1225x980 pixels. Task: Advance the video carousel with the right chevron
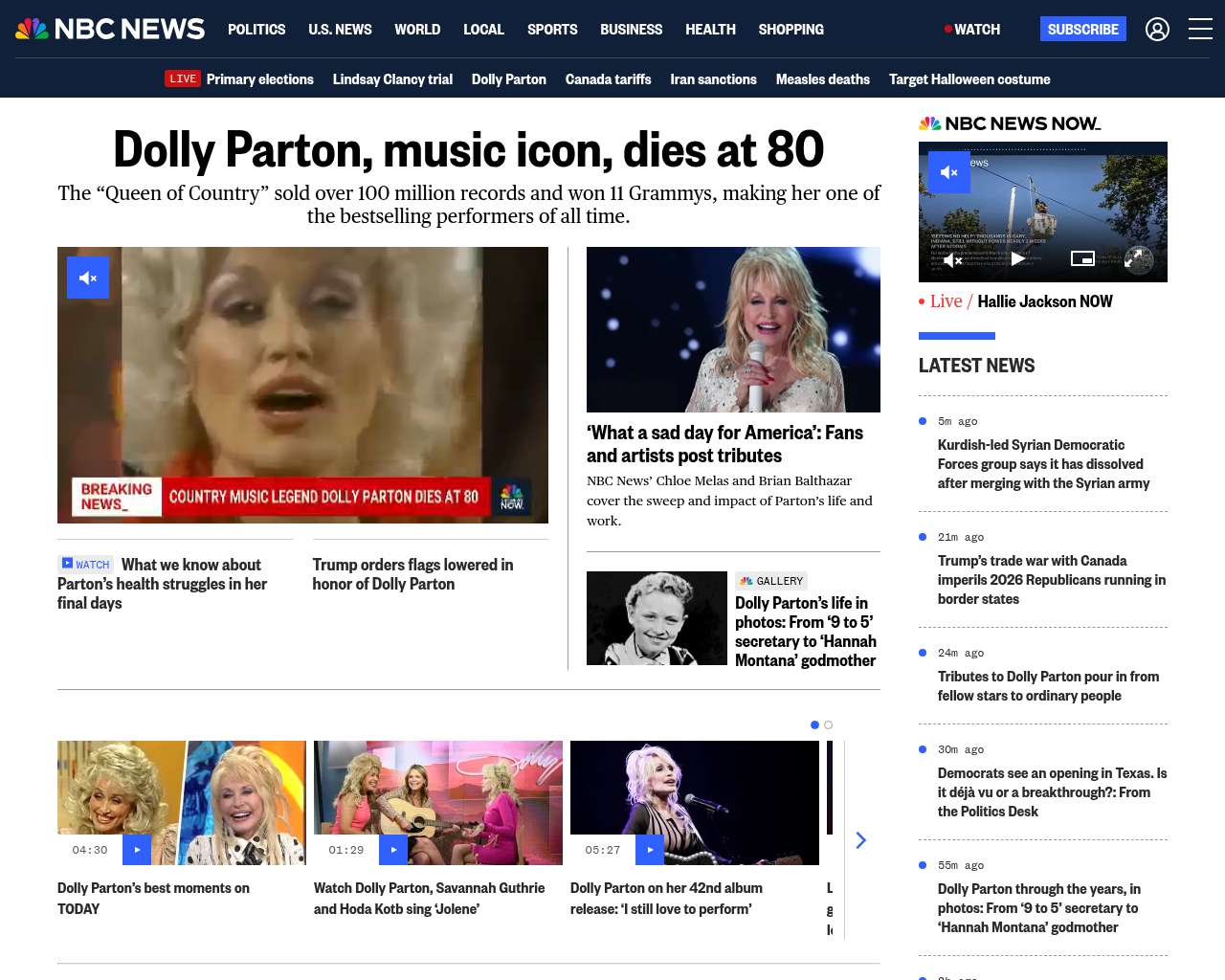pyautogui.click(x=860, y=840)
